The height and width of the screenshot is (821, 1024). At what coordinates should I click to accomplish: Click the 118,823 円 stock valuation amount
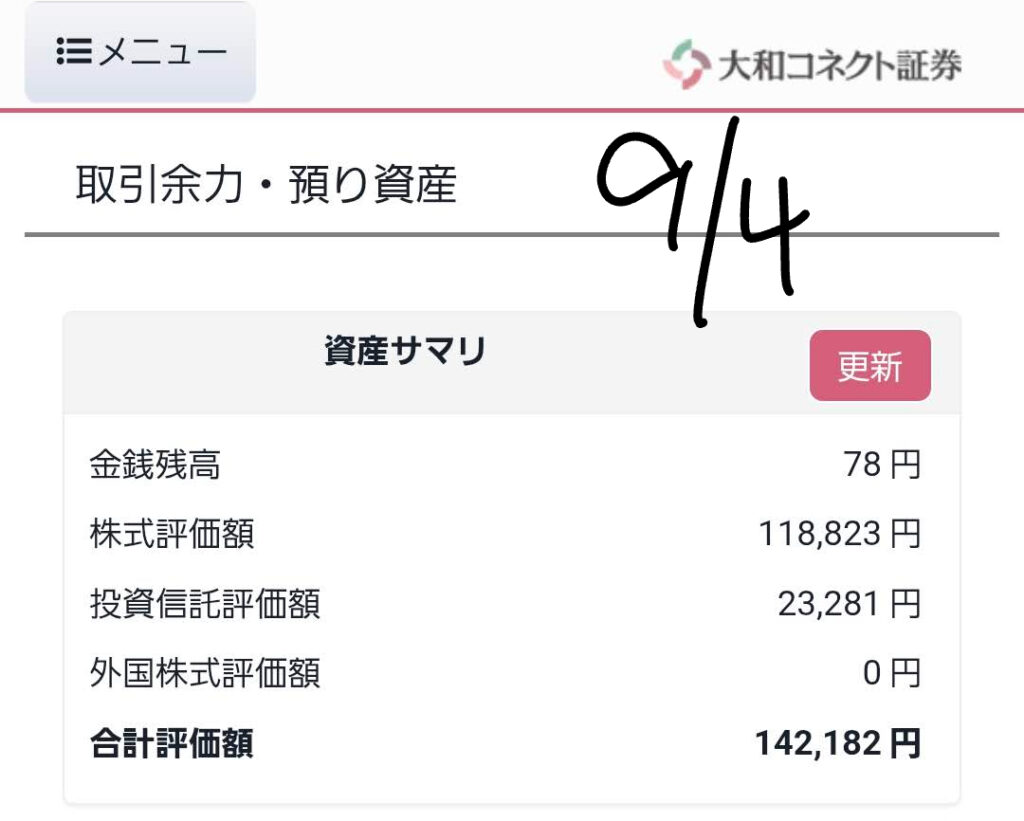840,534
